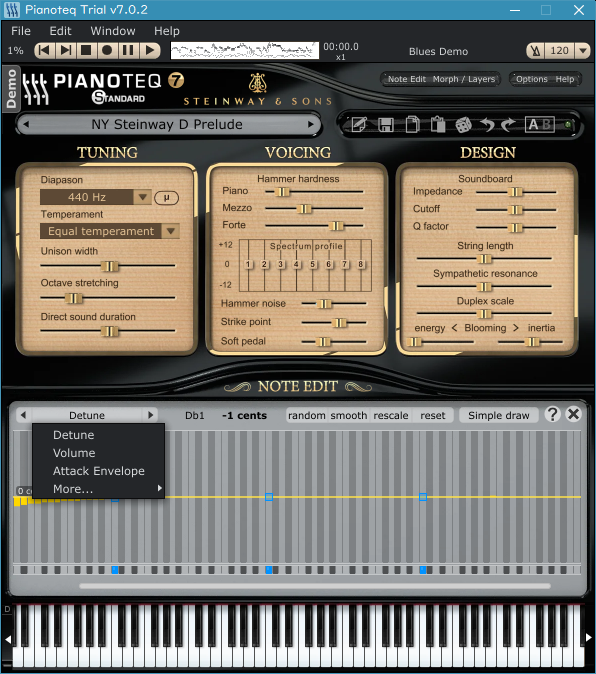Select Detune from the popup menu
This screenshot has width=596, height=674.
coord(98,435)
